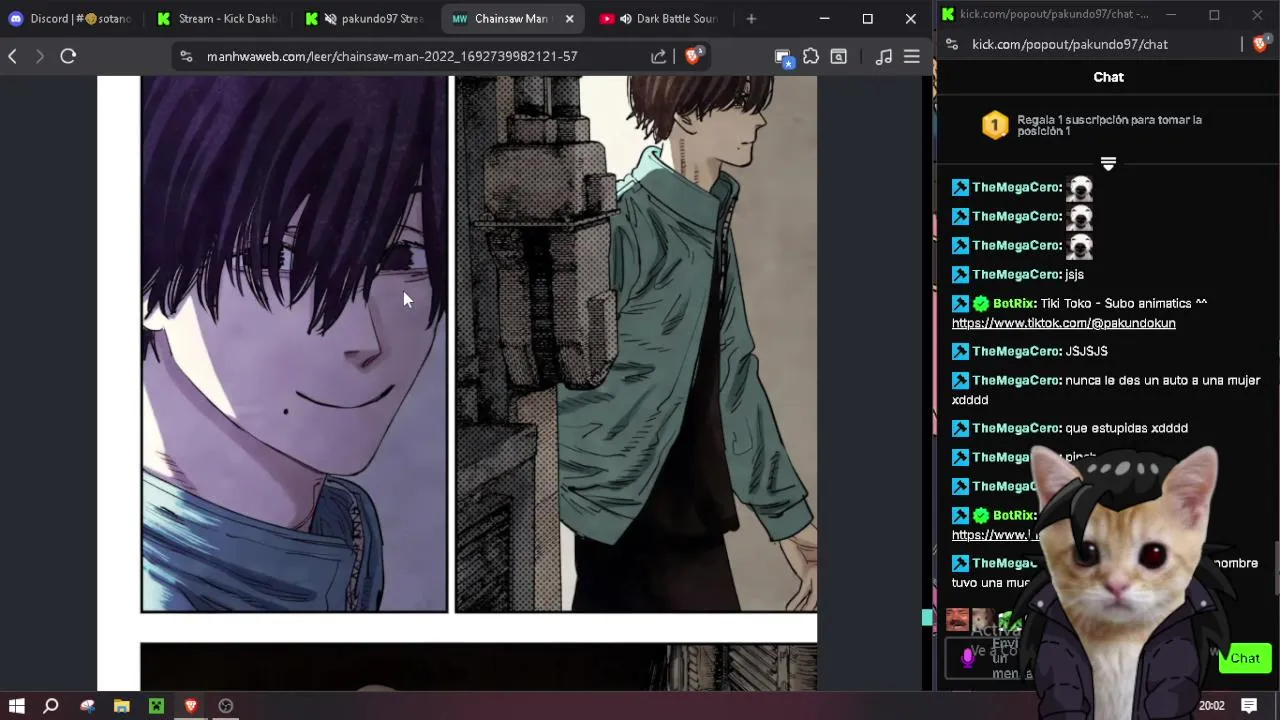Open site settings icon in the chat window
Screen dimensions: 1280x720
pos(952,44)
